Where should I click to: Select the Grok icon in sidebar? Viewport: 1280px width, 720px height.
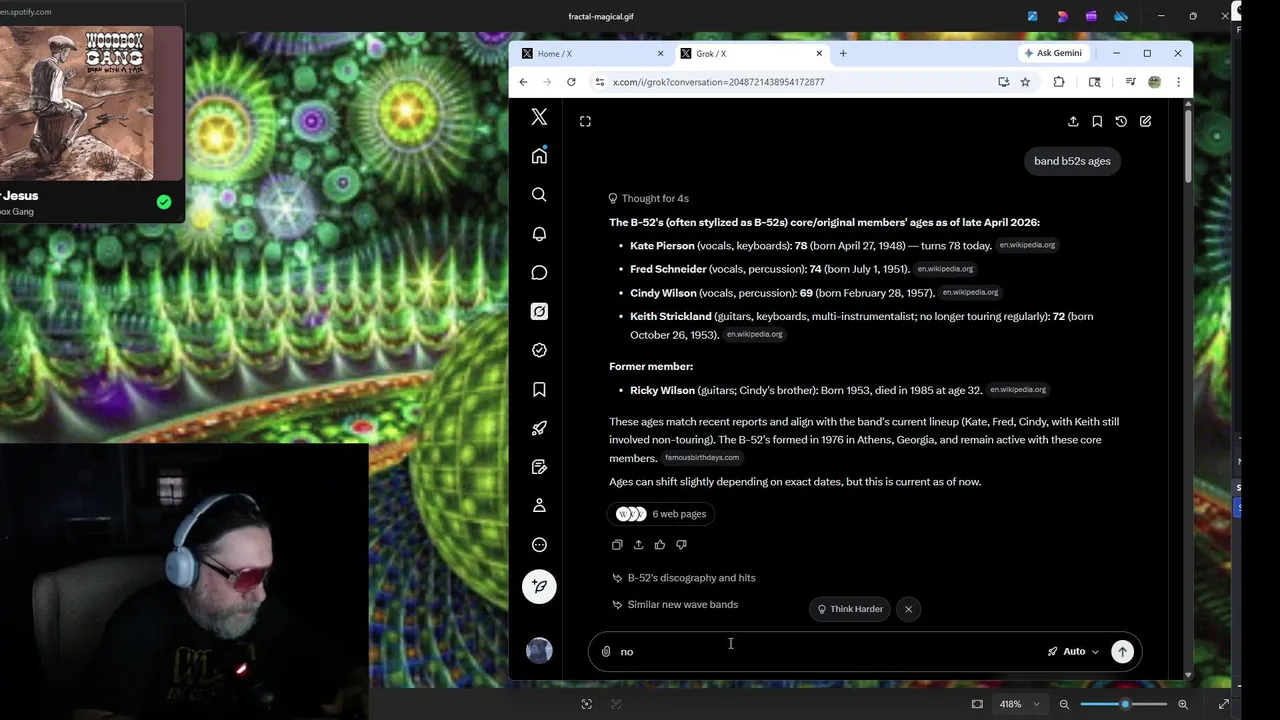coord(539,312)
